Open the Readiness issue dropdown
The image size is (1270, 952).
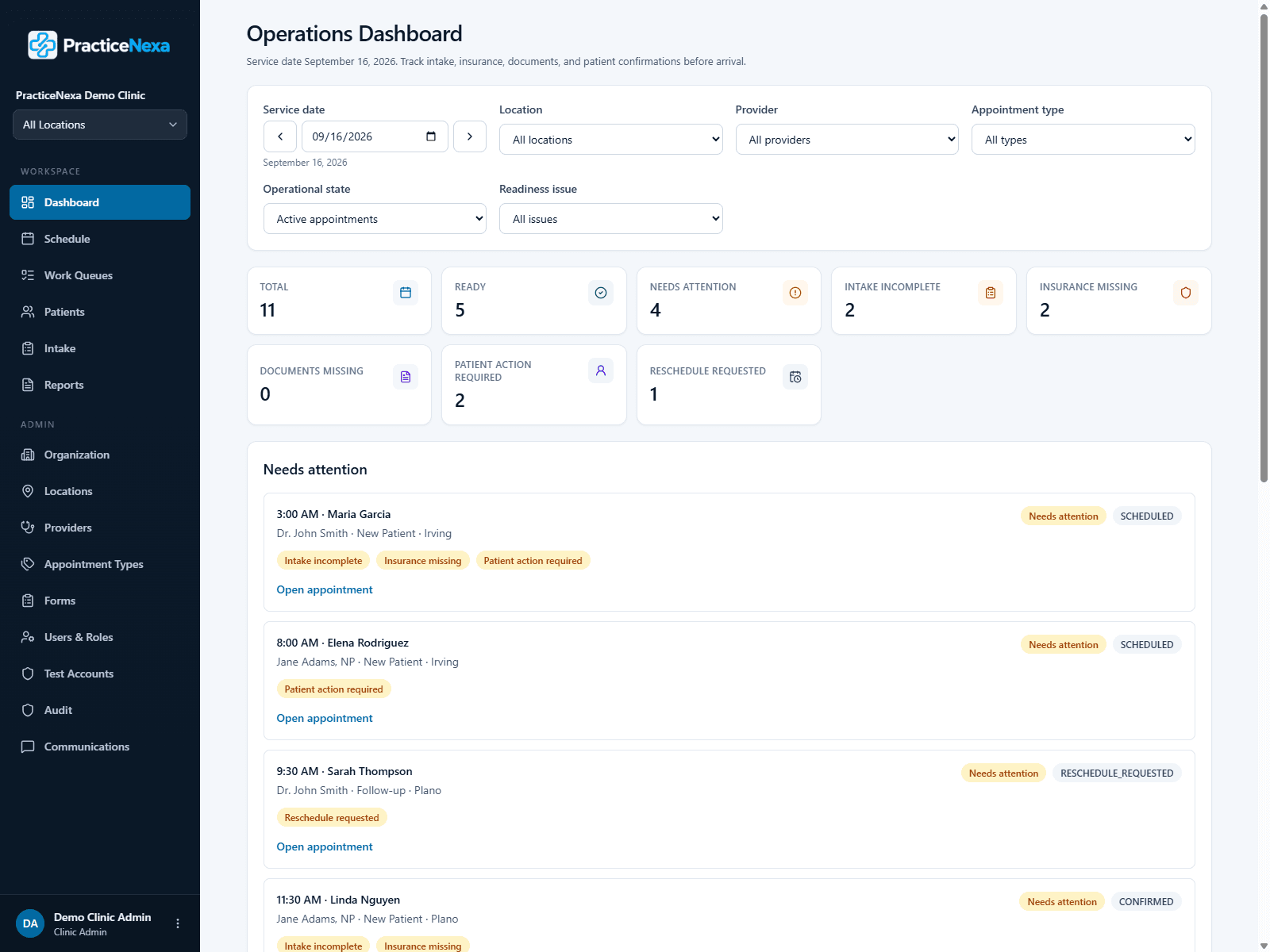pos(611,219)
